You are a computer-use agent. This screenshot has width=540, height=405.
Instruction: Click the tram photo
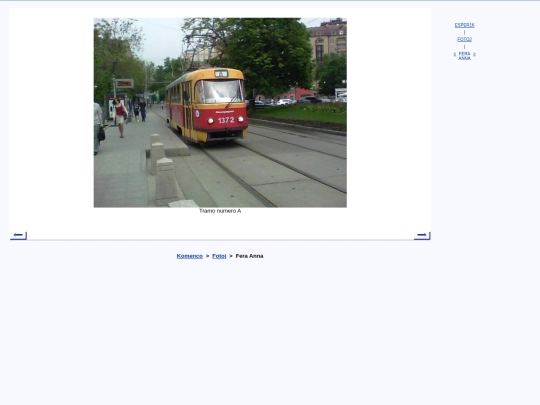220,113
